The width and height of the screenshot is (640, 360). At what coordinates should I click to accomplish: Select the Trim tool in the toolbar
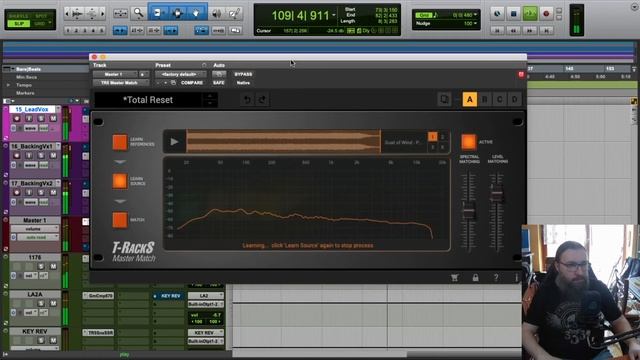click(x=158, y=13)
